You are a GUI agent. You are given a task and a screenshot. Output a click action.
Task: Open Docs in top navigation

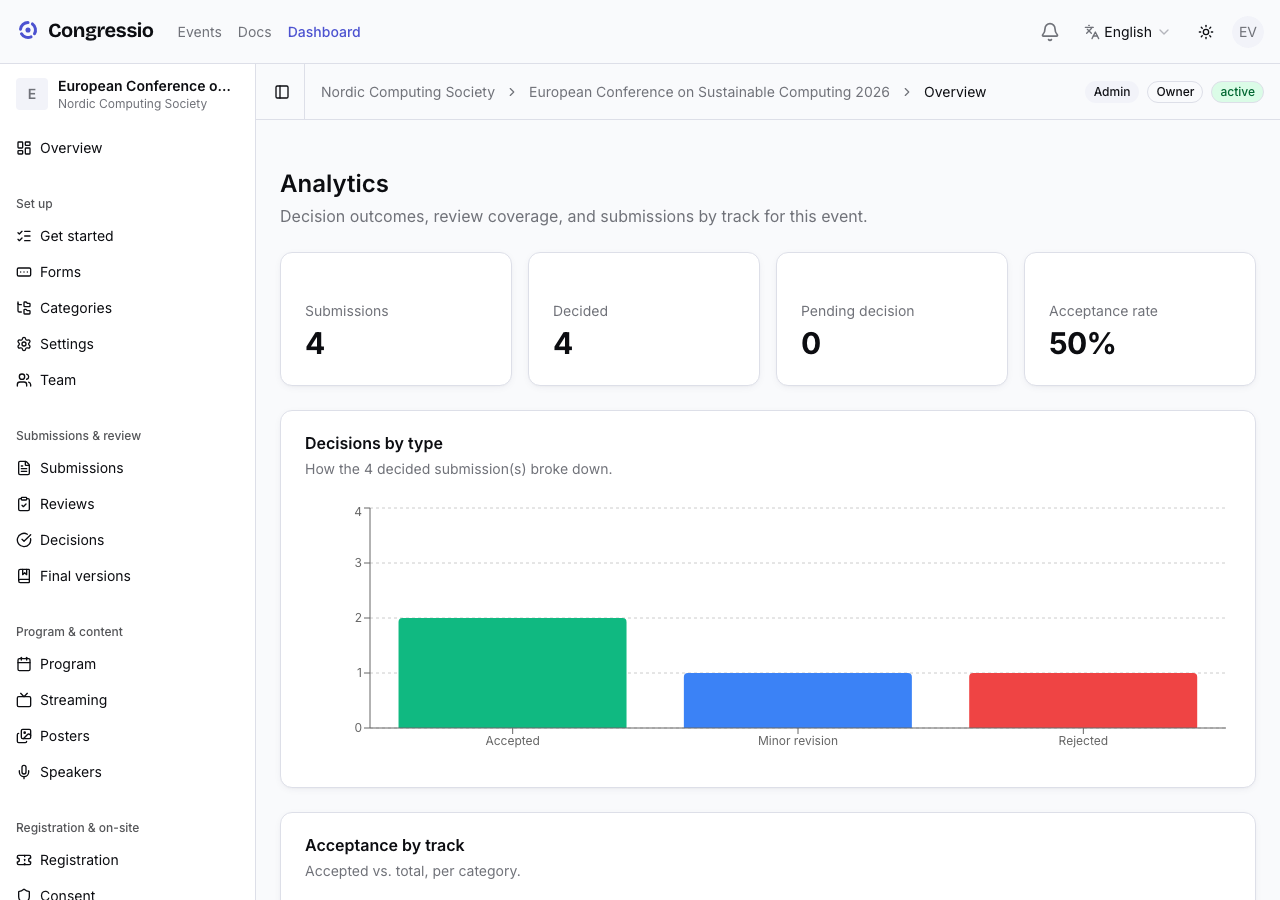pos(255,32)
